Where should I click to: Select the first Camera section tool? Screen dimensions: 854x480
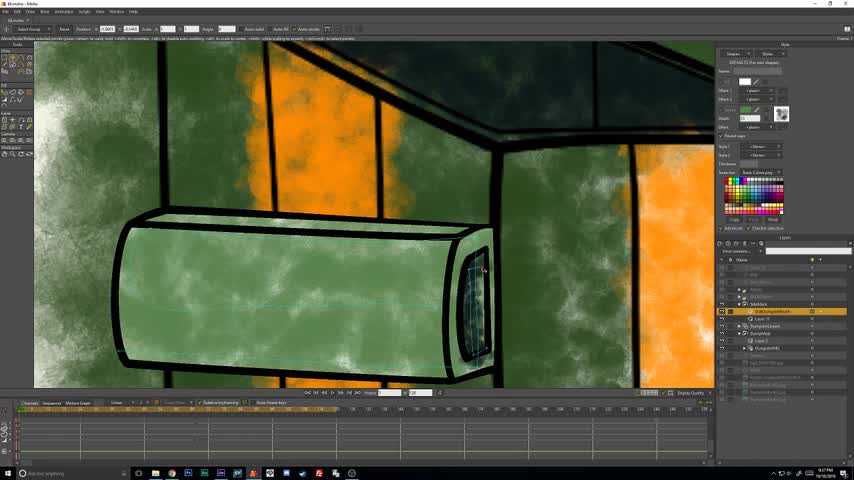pyautogui.click(x=4, y=141)
